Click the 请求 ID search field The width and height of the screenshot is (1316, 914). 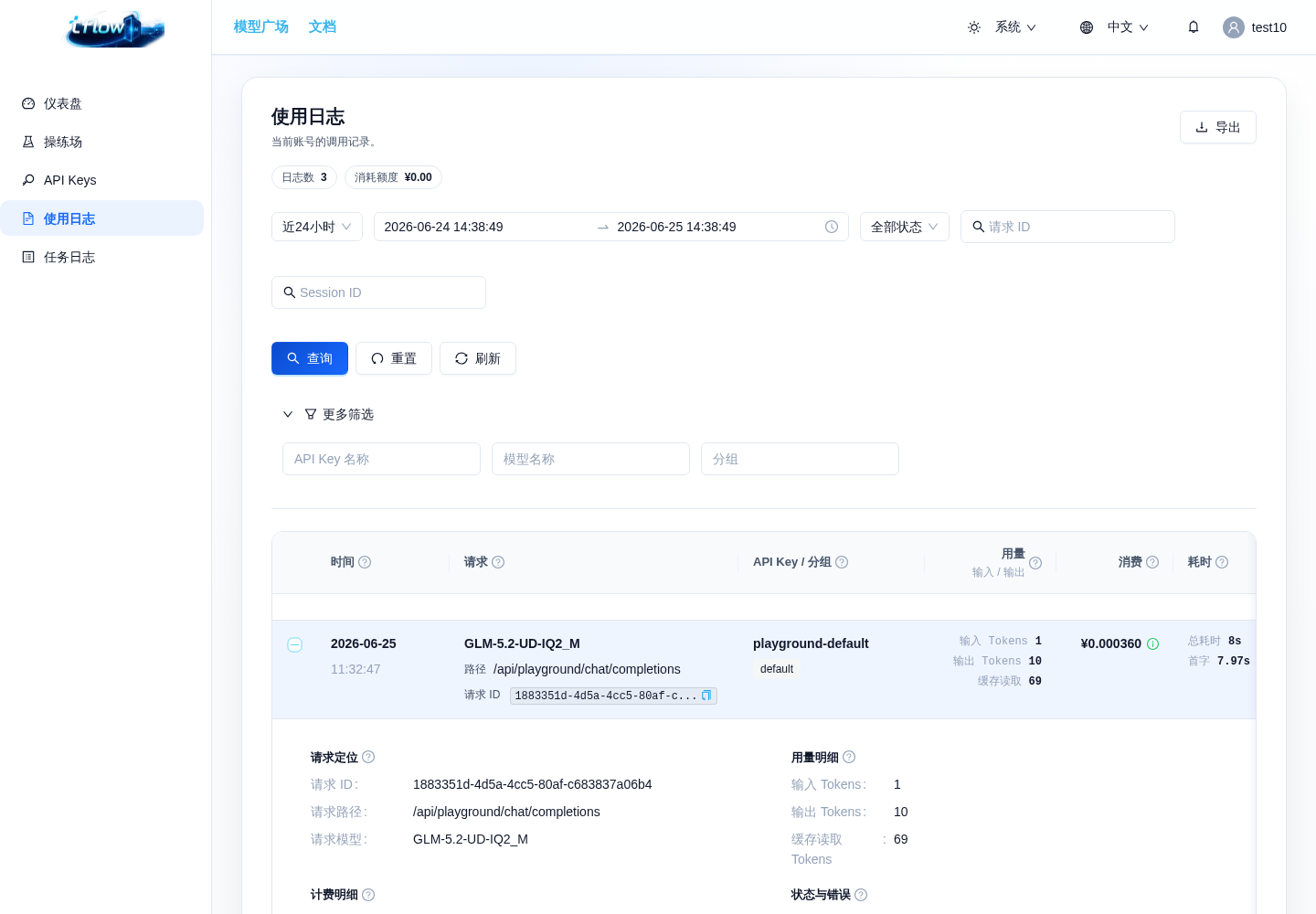1067,227
